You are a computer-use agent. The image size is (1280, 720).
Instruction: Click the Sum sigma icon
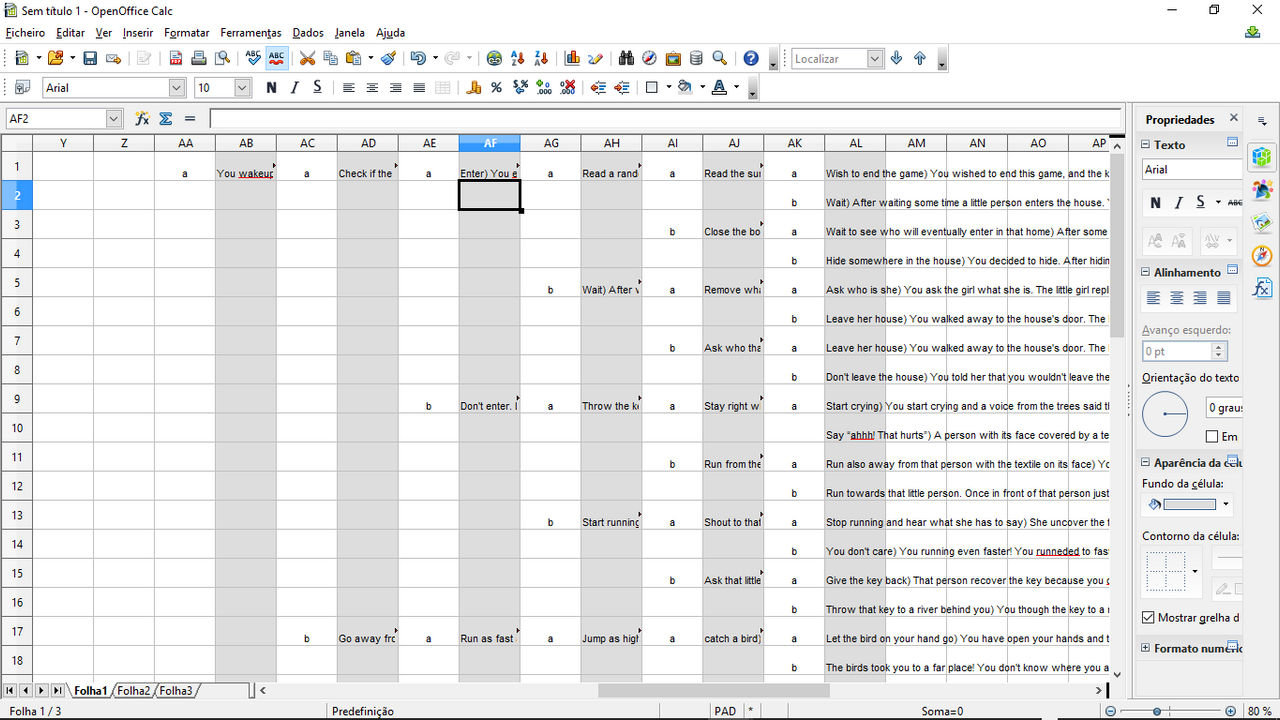coord(166,118)
